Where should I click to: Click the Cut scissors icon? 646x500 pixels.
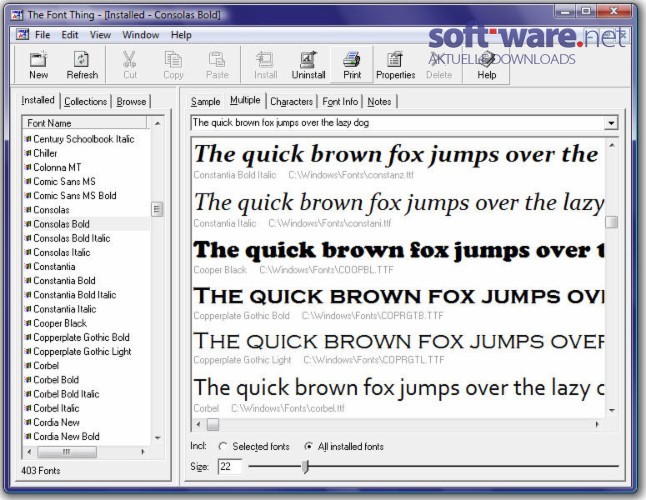129,59
